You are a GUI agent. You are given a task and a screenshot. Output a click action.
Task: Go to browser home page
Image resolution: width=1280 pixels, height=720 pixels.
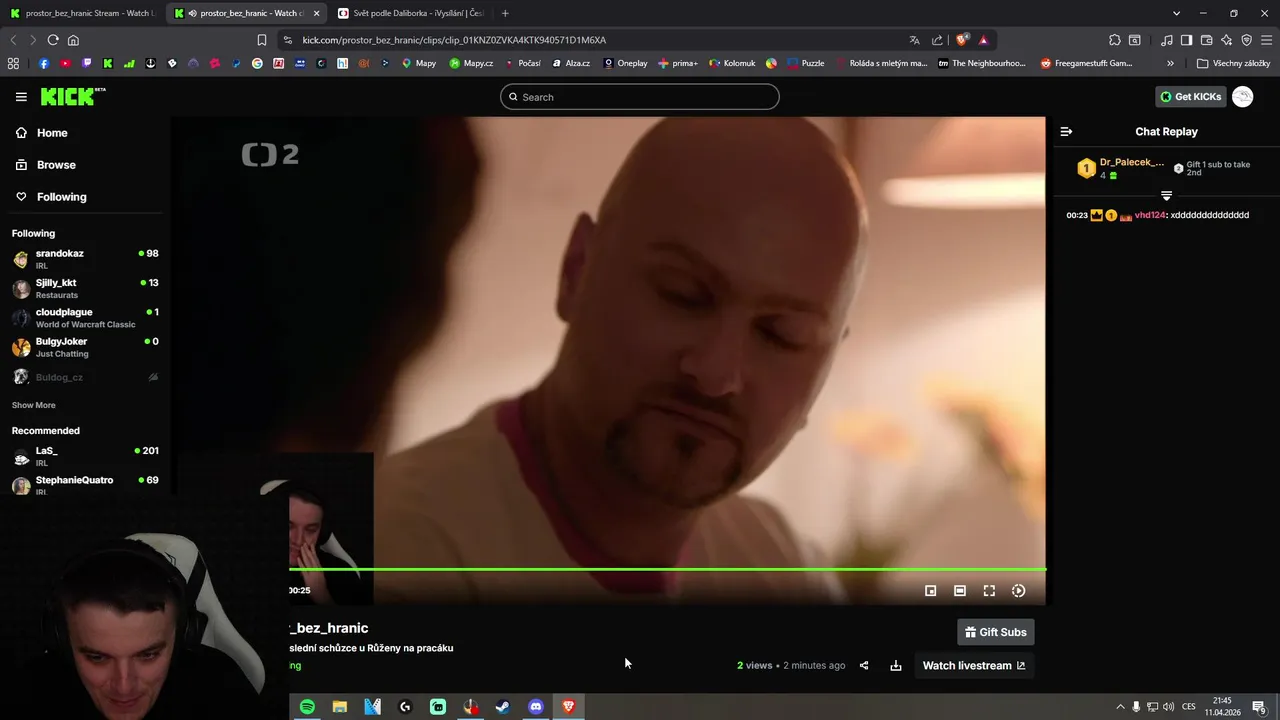click(x=73, y=40)
